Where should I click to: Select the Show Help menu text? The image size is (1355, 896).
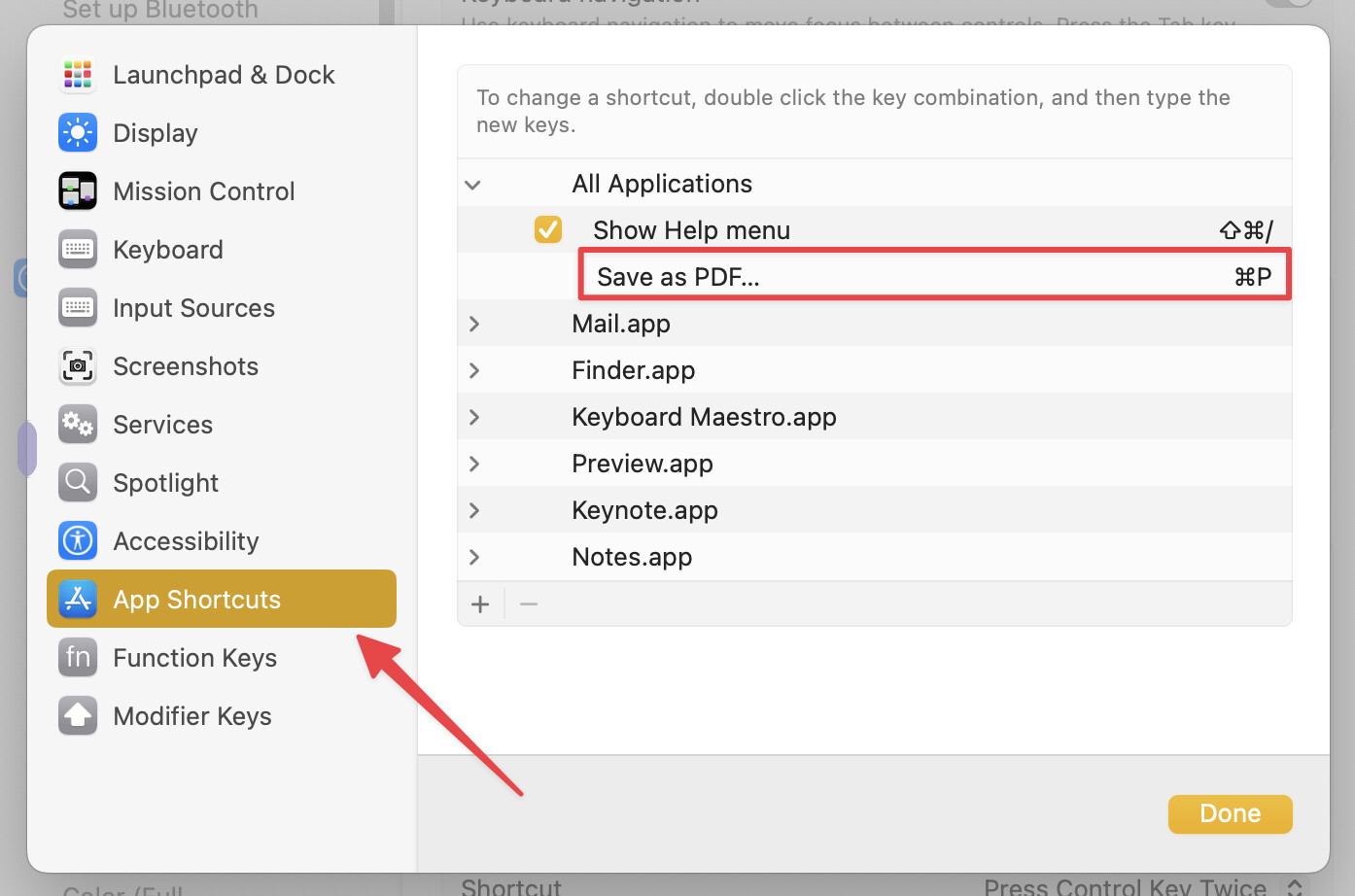[692, 230]
